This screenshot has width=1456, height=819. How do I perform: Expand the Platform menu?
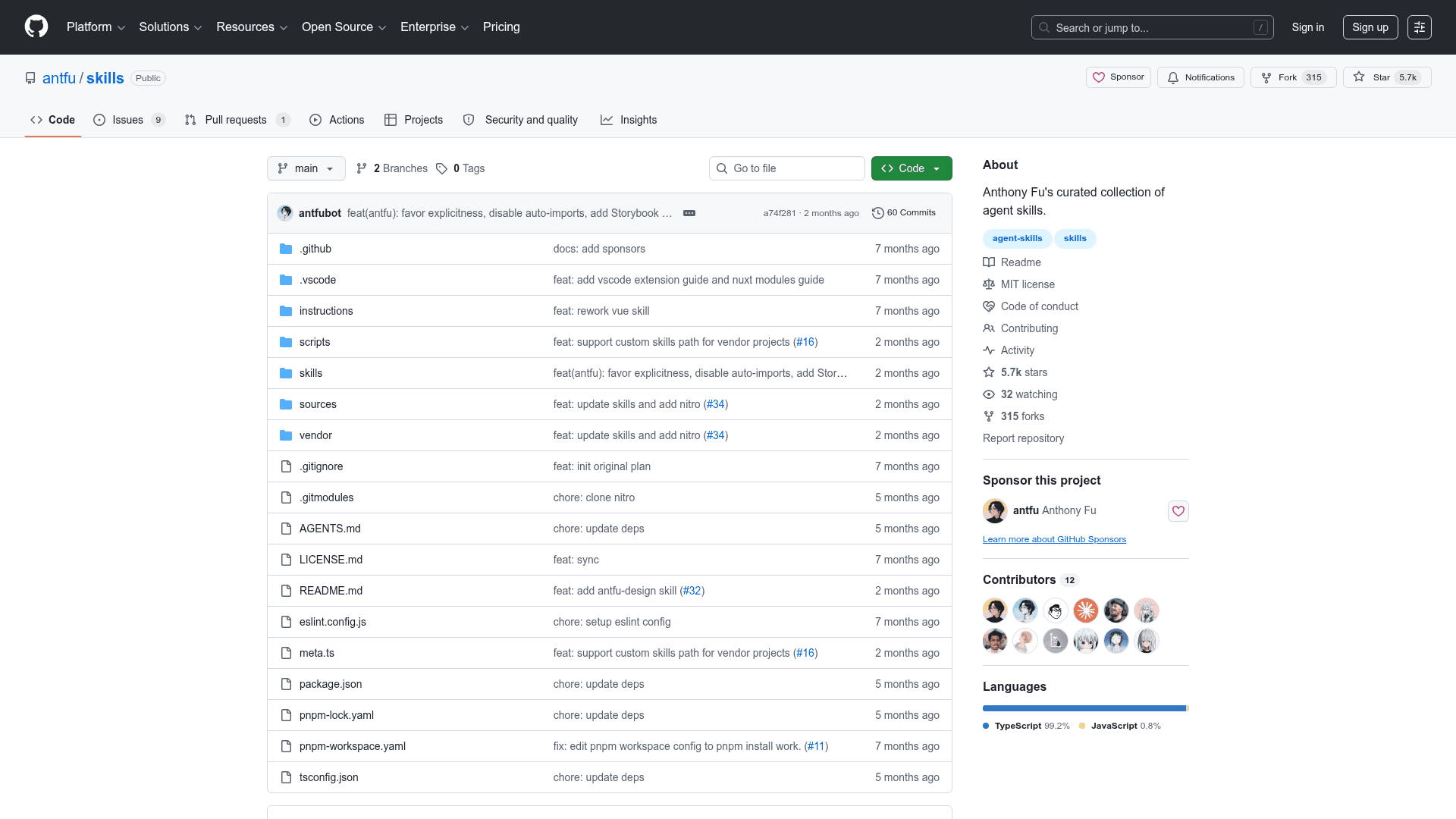[x=96, y=27]
